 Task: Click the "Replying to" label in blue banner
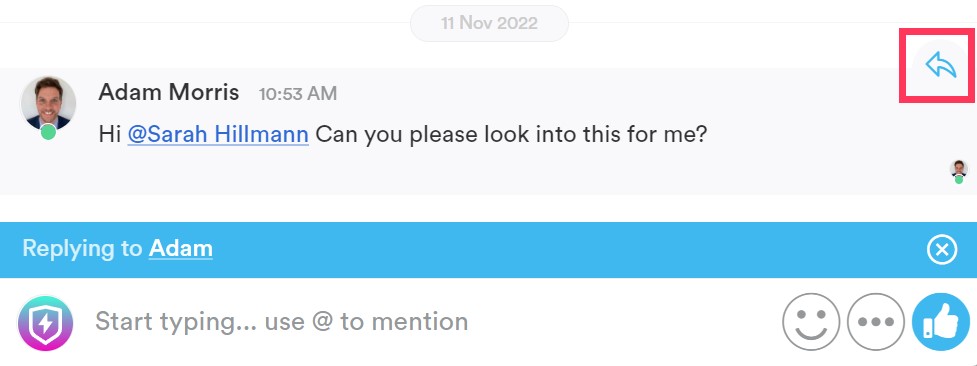(x=83, y=249)
